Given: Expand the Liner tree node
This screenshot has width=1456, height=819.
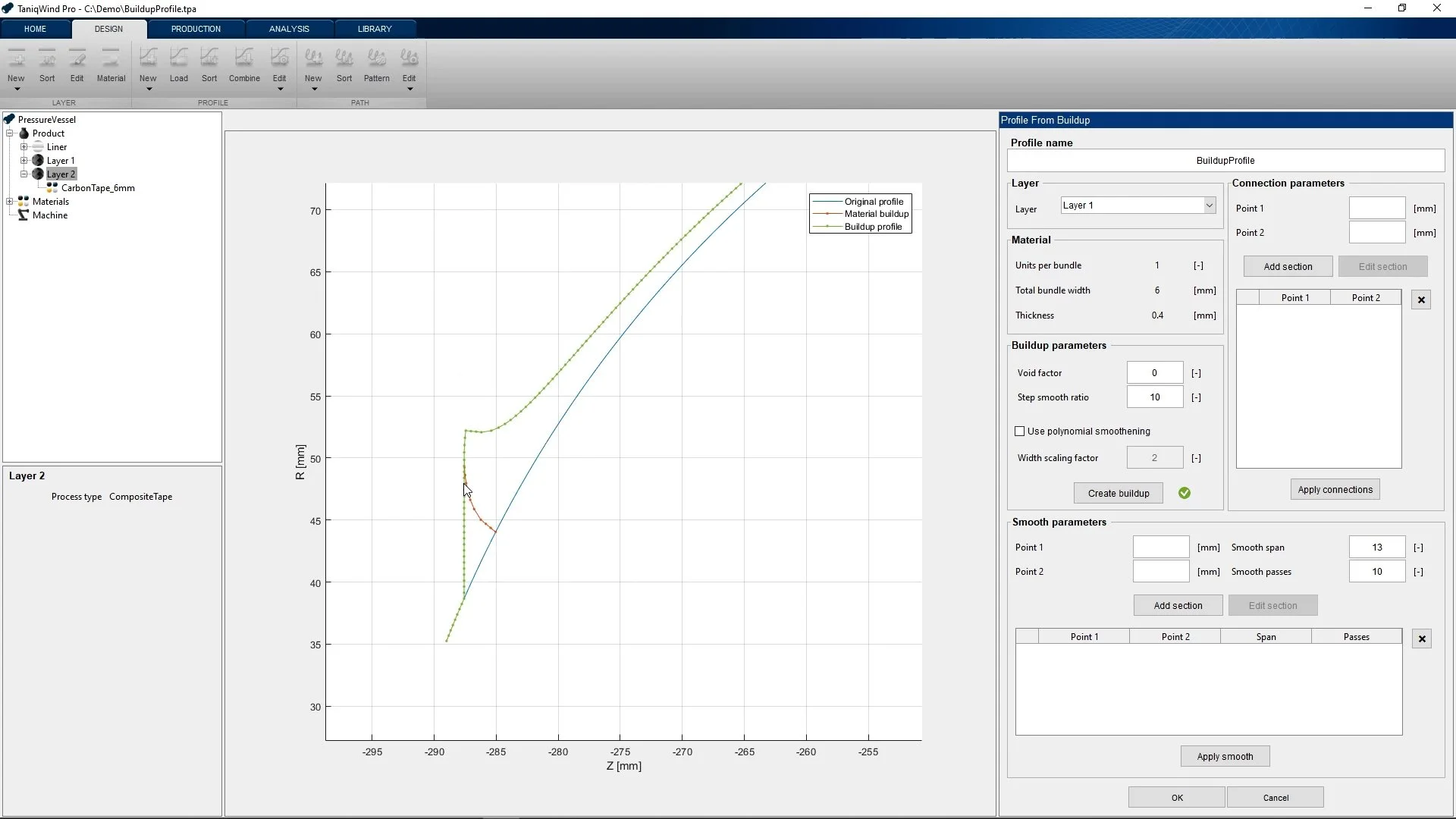Looking at the screenshot, I should click(x=24, y=147).
